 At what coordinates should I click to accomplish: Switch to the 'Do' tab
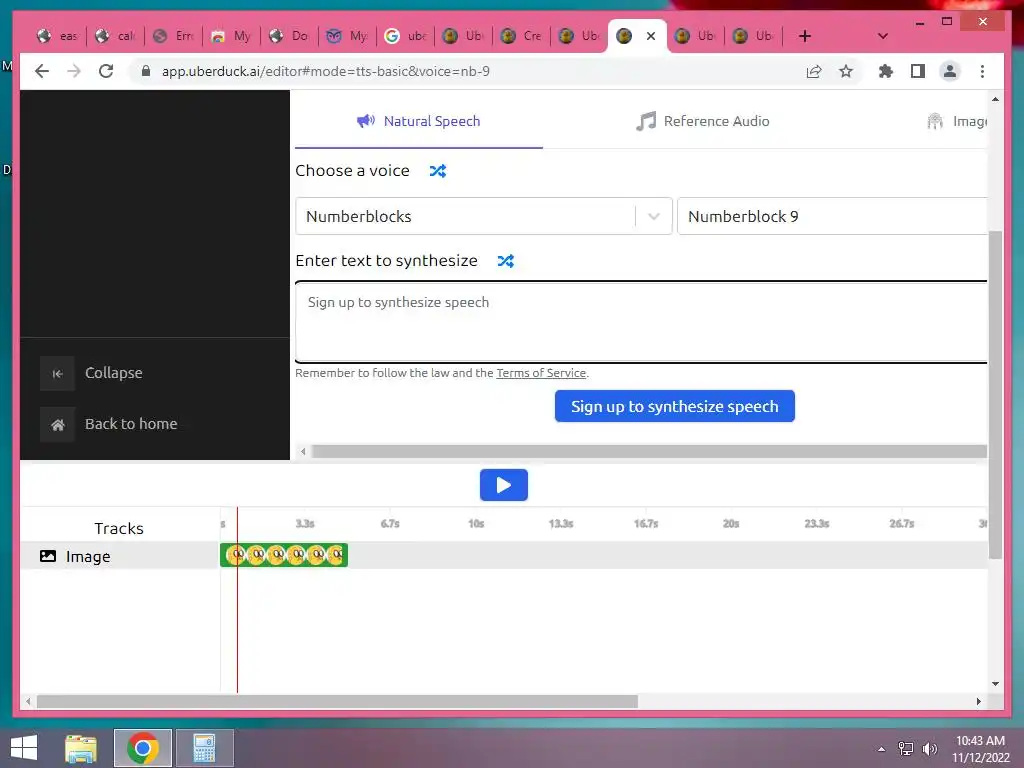[x=289, y=36]
